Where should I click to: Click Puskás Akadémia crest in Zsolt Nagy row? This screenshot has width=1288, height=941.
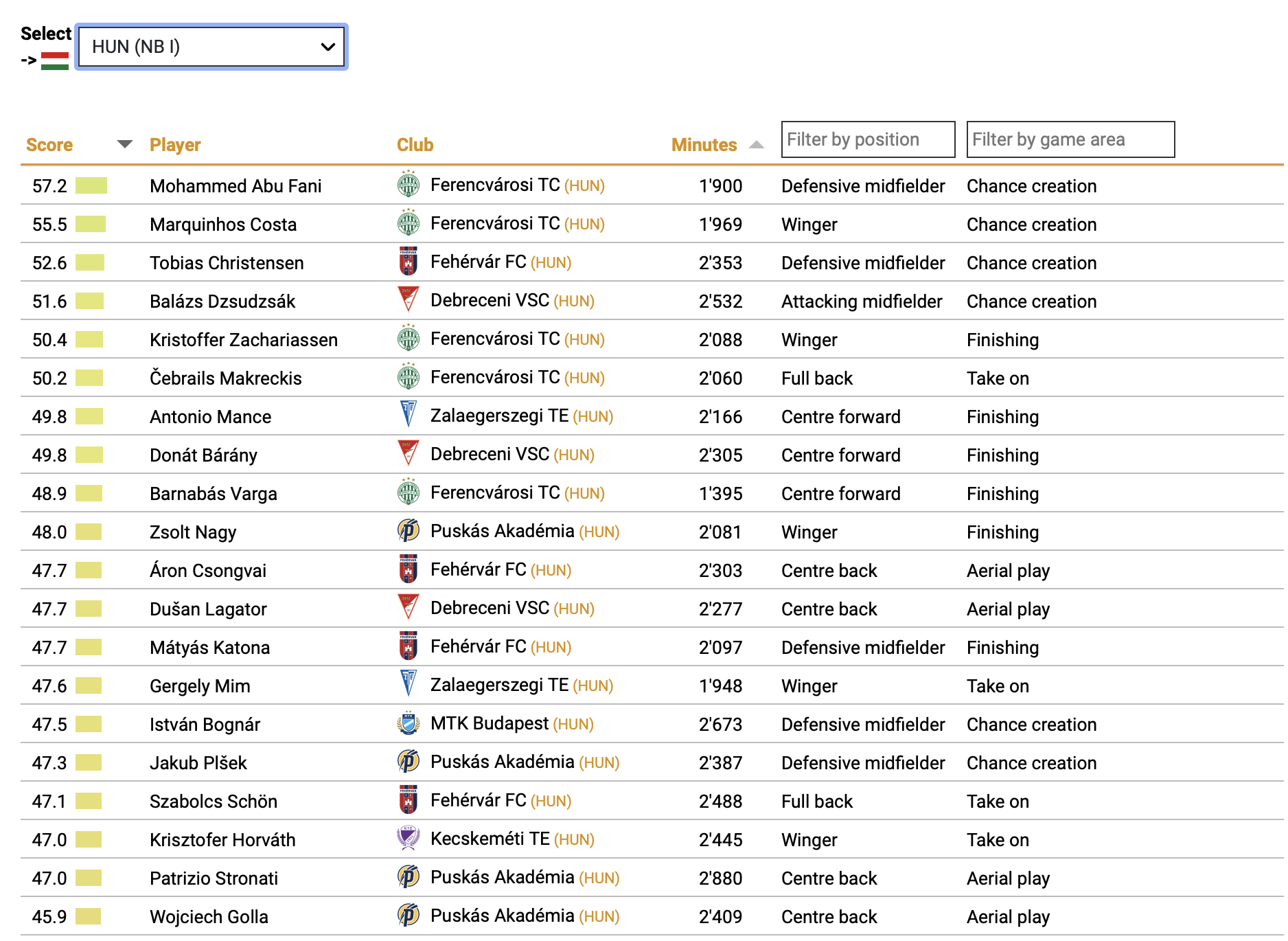[409, 530]
